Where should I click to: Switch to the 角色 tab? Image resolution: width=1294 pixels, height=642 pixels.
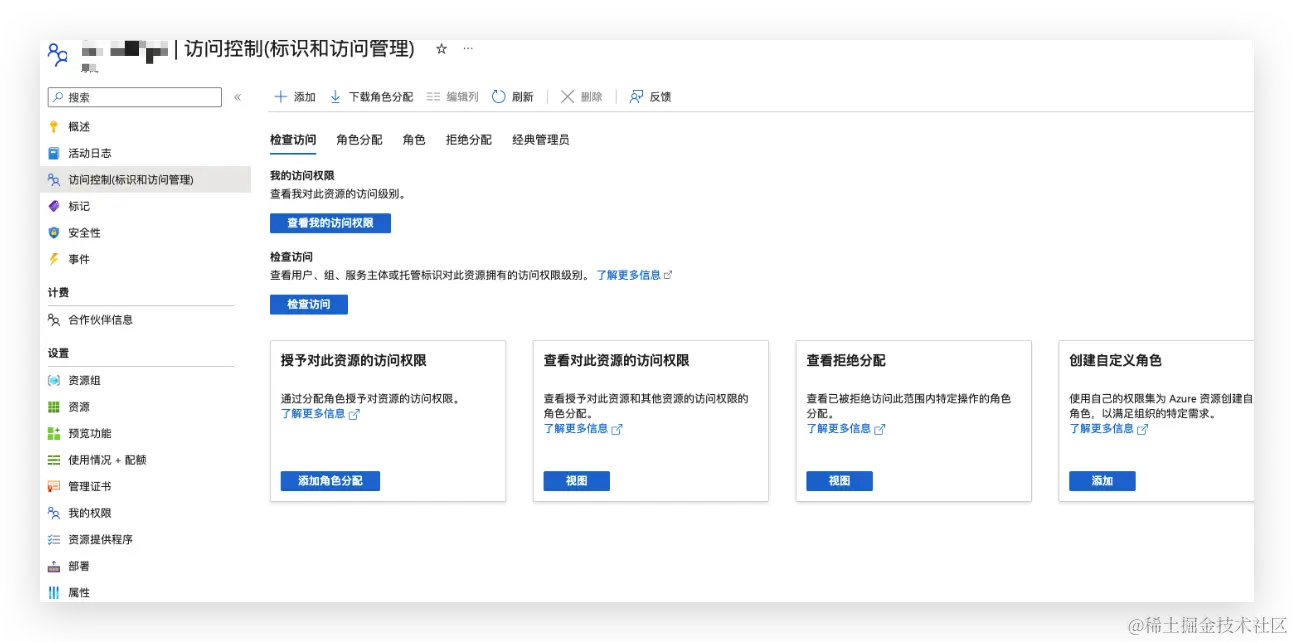(414, 140)
